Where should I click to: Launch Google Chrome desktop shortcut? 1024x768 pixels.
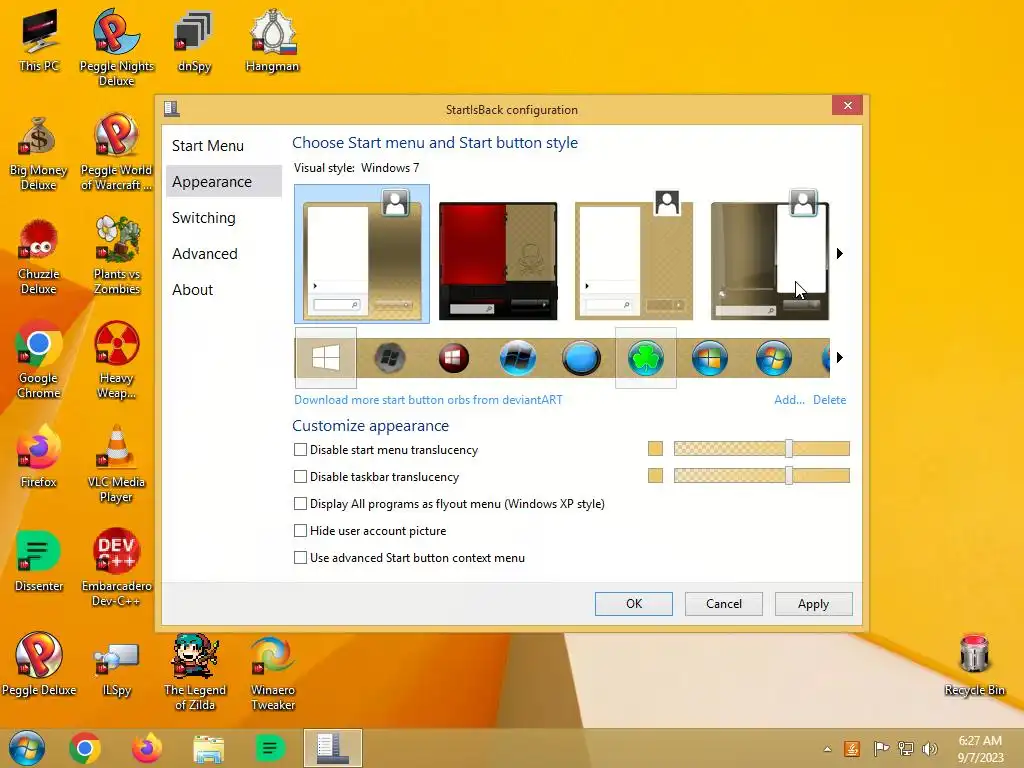[39, 360]
